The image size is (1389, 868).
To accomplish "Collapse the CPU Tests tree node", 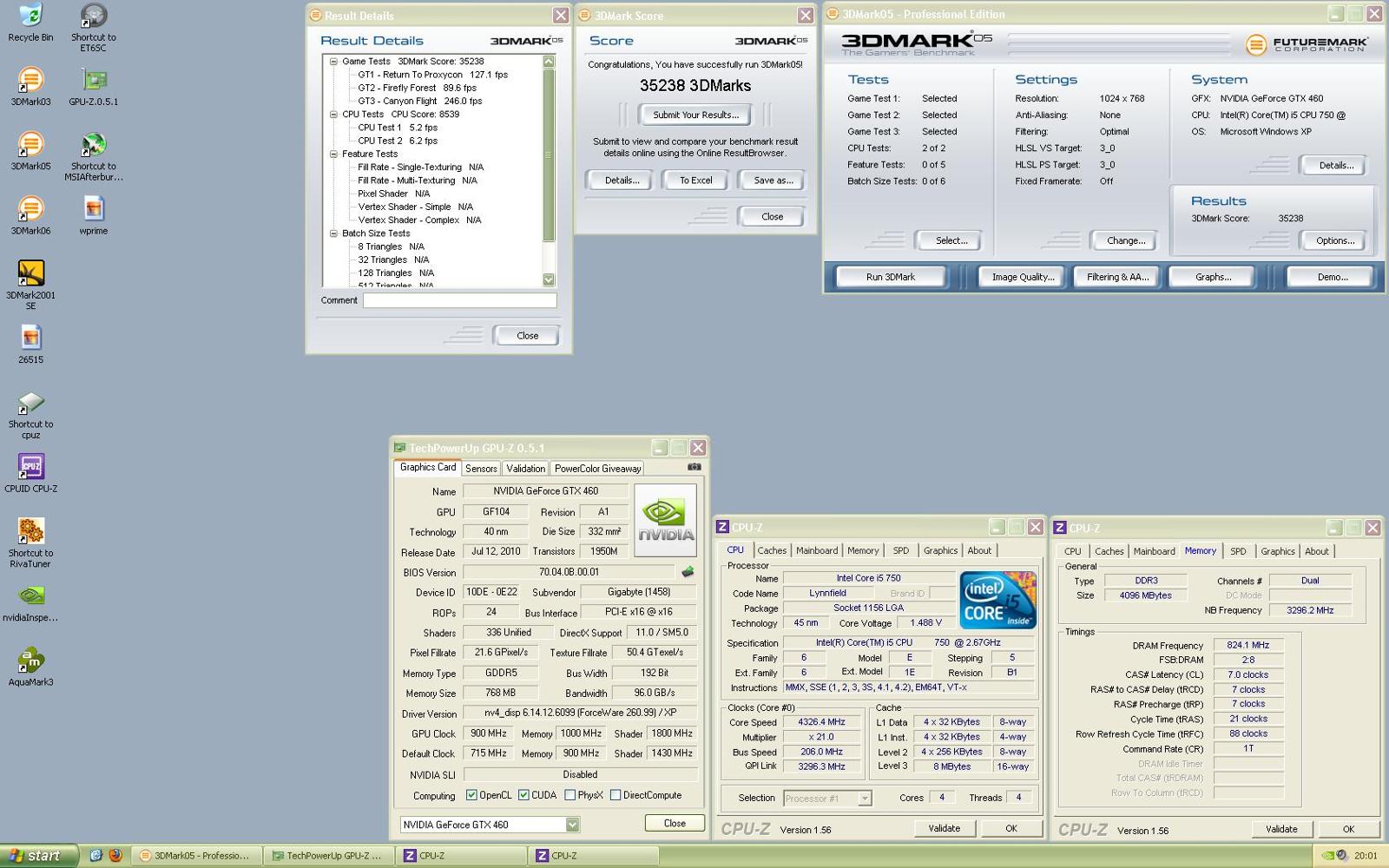I will coord(333,115).
